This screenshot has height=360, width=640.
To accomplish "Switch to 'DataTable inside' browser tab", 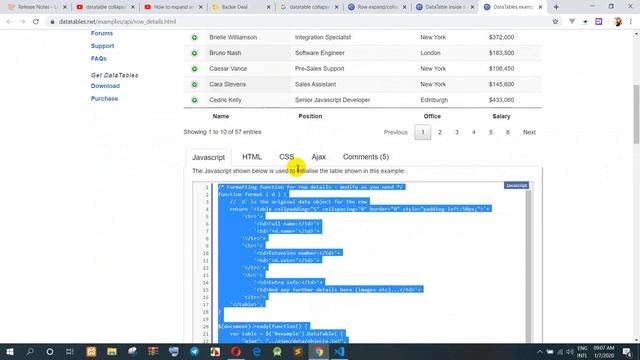I will click(x=446, y=7).
